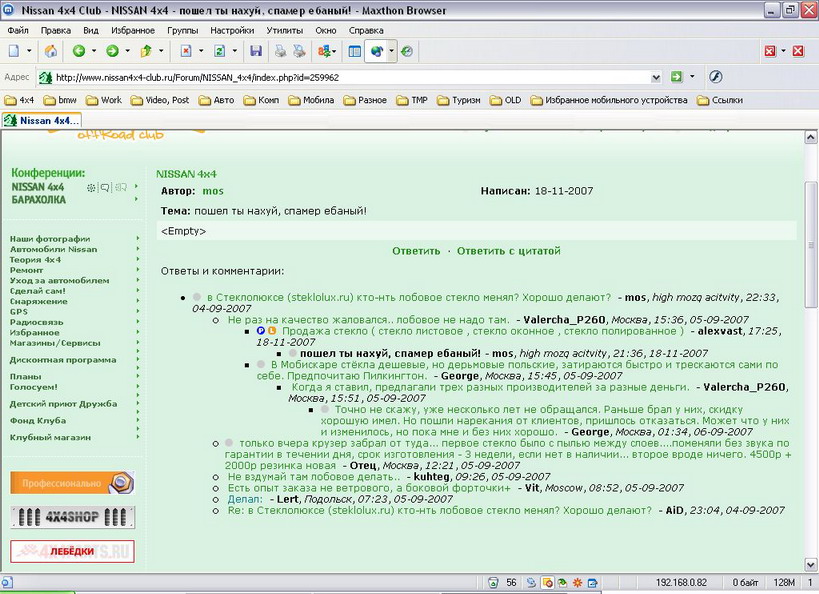Open the Утилиты menu
Viewport: 819px width, 594px height.
(x=285, y=30)
